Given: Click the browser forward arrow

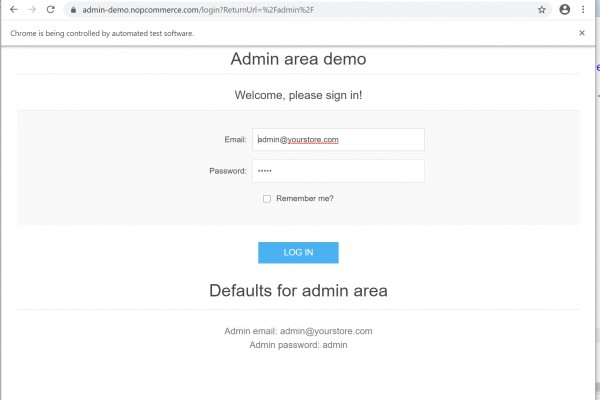Looking at the screenshot, I should [x=32, y=10].
